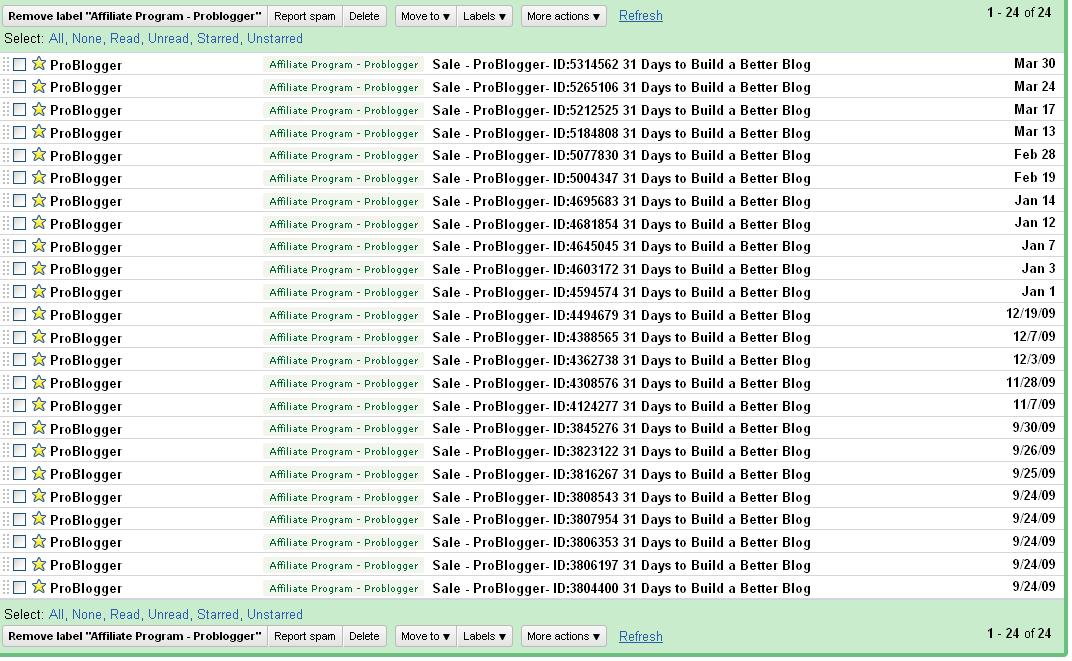The image size is (1072, 661).
Task: Unstar the ProBlogger email dated Mar 30
Action: pos(39,64)
